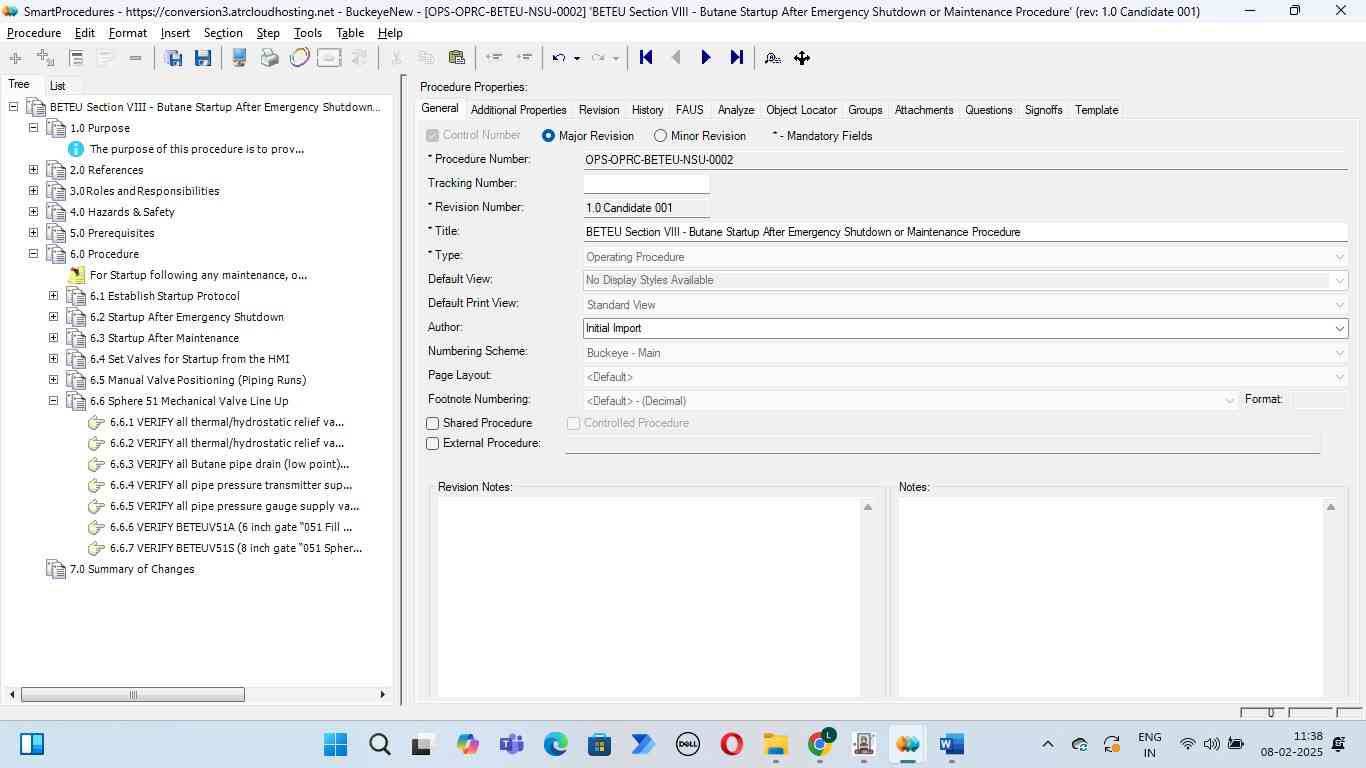Viewport: 1366px width, 768px height.
Task: Collapse the 6.6 Sphere 51 Mechanical Valve node
Action: (x=53, y=401)
